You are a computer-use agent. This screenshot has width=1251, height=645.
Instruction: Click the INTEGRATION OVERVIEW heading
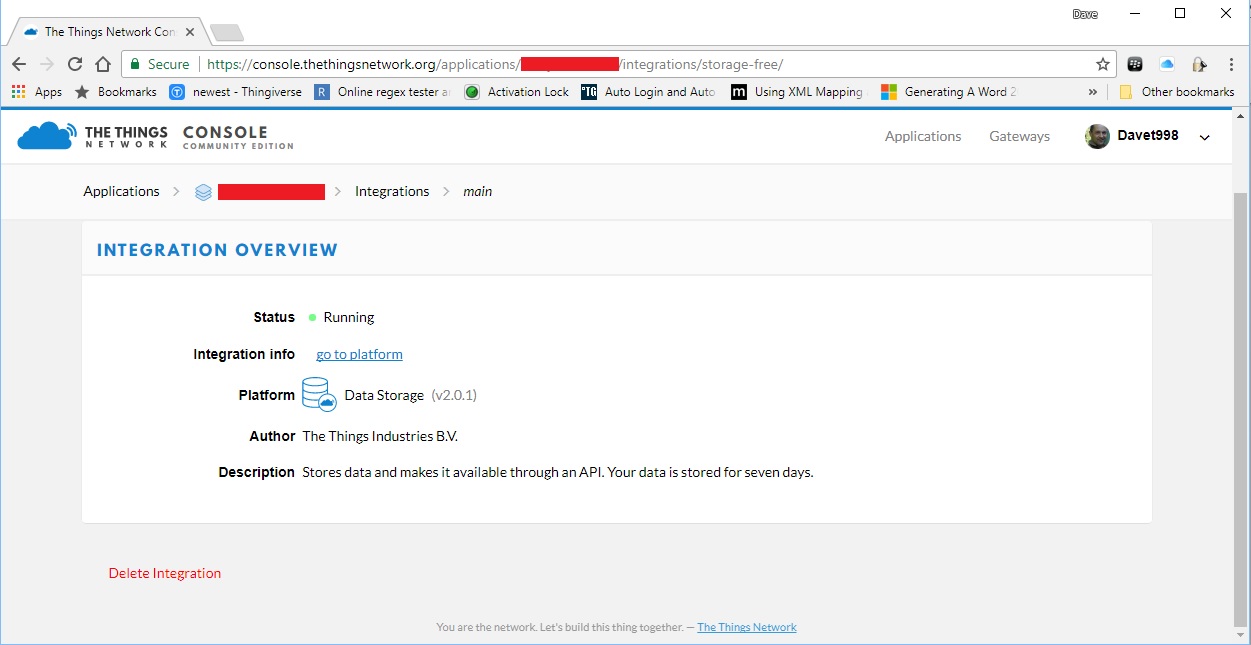(x=217, y=250)
